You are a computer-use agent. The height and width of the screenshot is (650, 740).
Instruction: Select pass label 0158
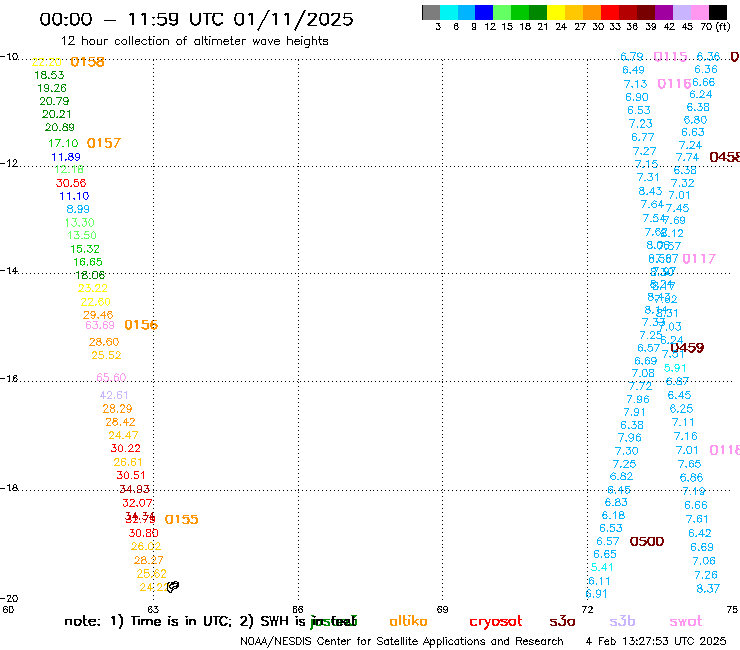point(87,62)
